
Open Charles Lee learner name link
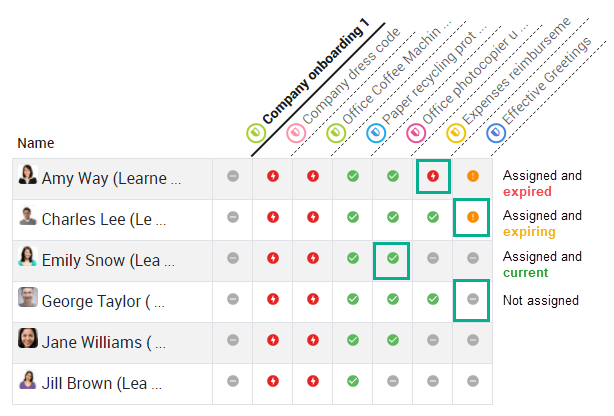tap(104, 220)
